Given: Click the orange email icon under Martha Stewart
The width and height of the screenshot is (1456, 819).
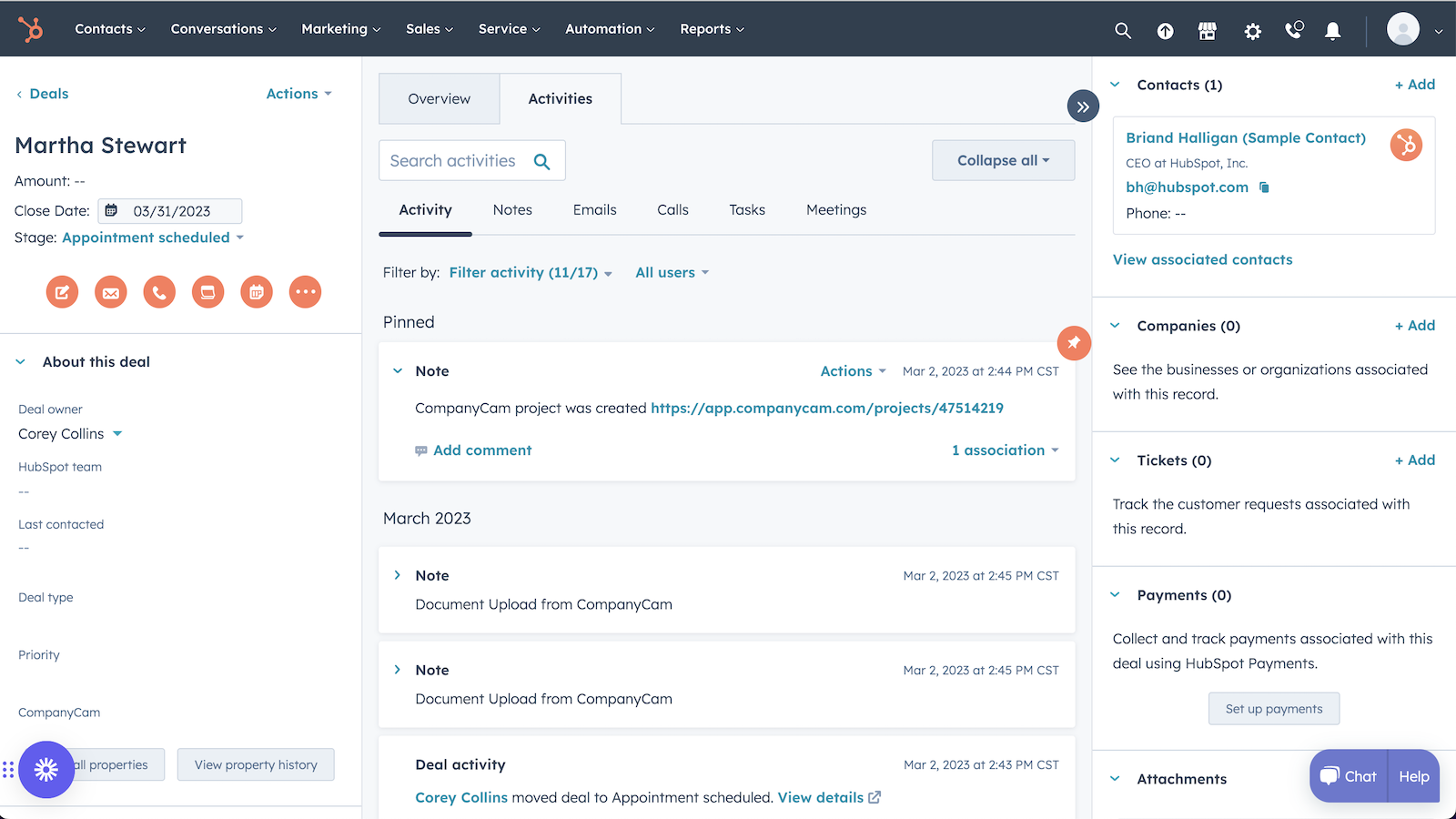Looking at the screenshot, I should [111, 292].
